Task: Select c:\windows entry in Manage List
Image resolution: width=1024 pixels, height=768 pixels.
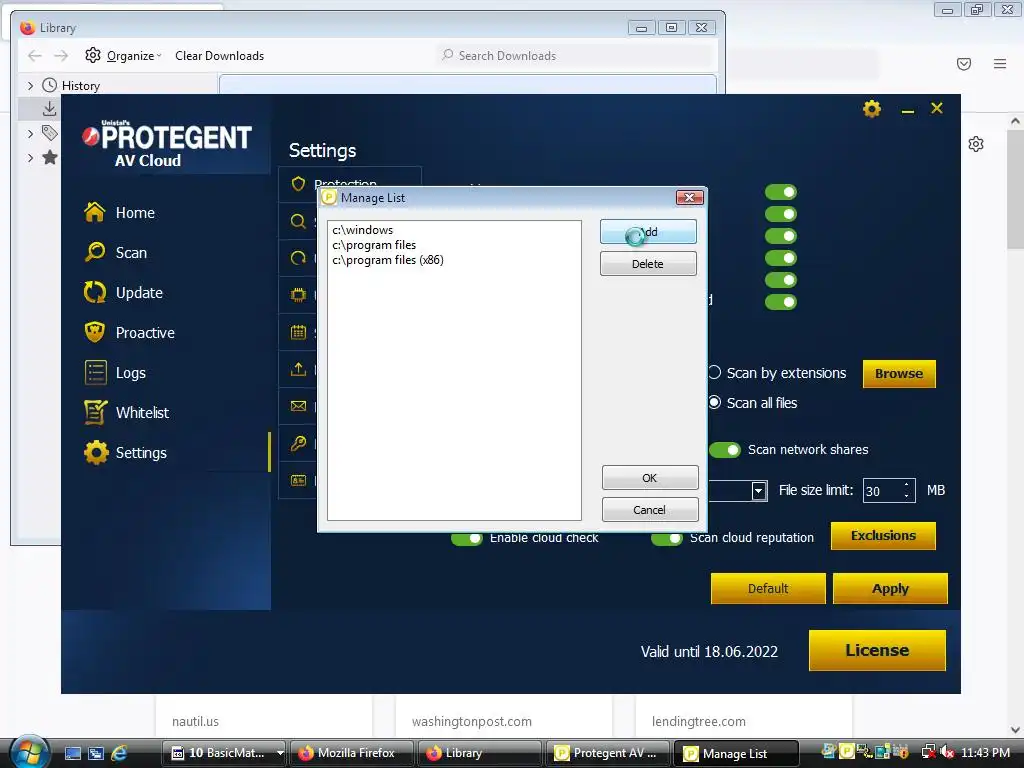Action: coord(362,230)
